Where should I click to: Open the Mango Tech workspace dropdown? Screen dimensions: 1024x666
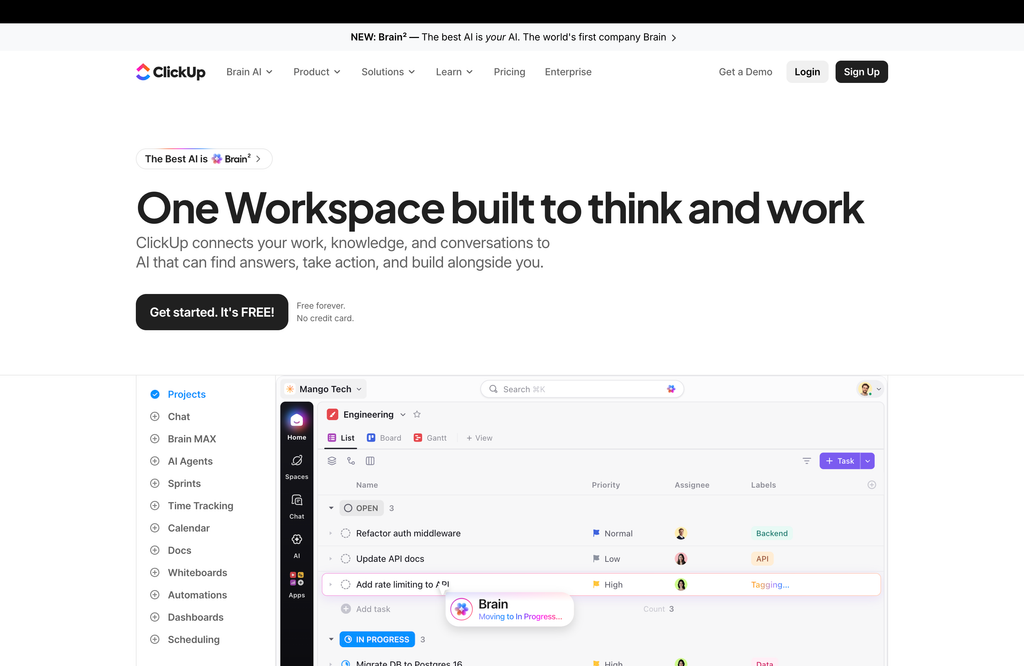pyautogui.click(x=324, y=389)
